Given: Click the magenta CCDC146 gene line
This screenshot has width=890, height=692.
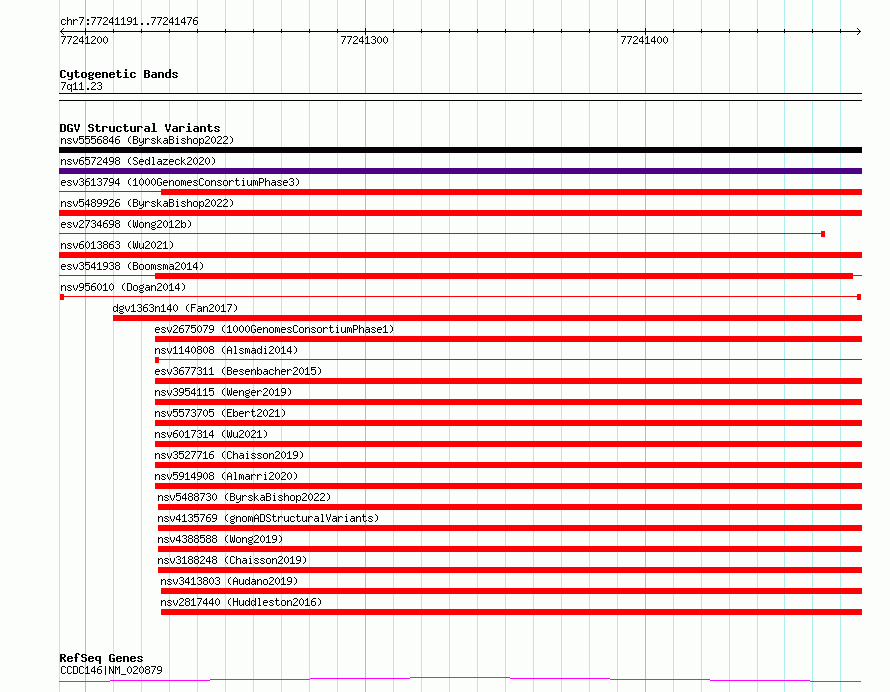Looking at the screenshot, I should tap(460, 679).
